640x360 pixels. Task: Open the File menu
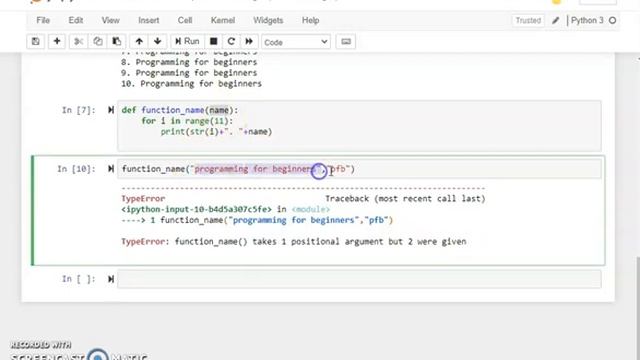(43, 20)
